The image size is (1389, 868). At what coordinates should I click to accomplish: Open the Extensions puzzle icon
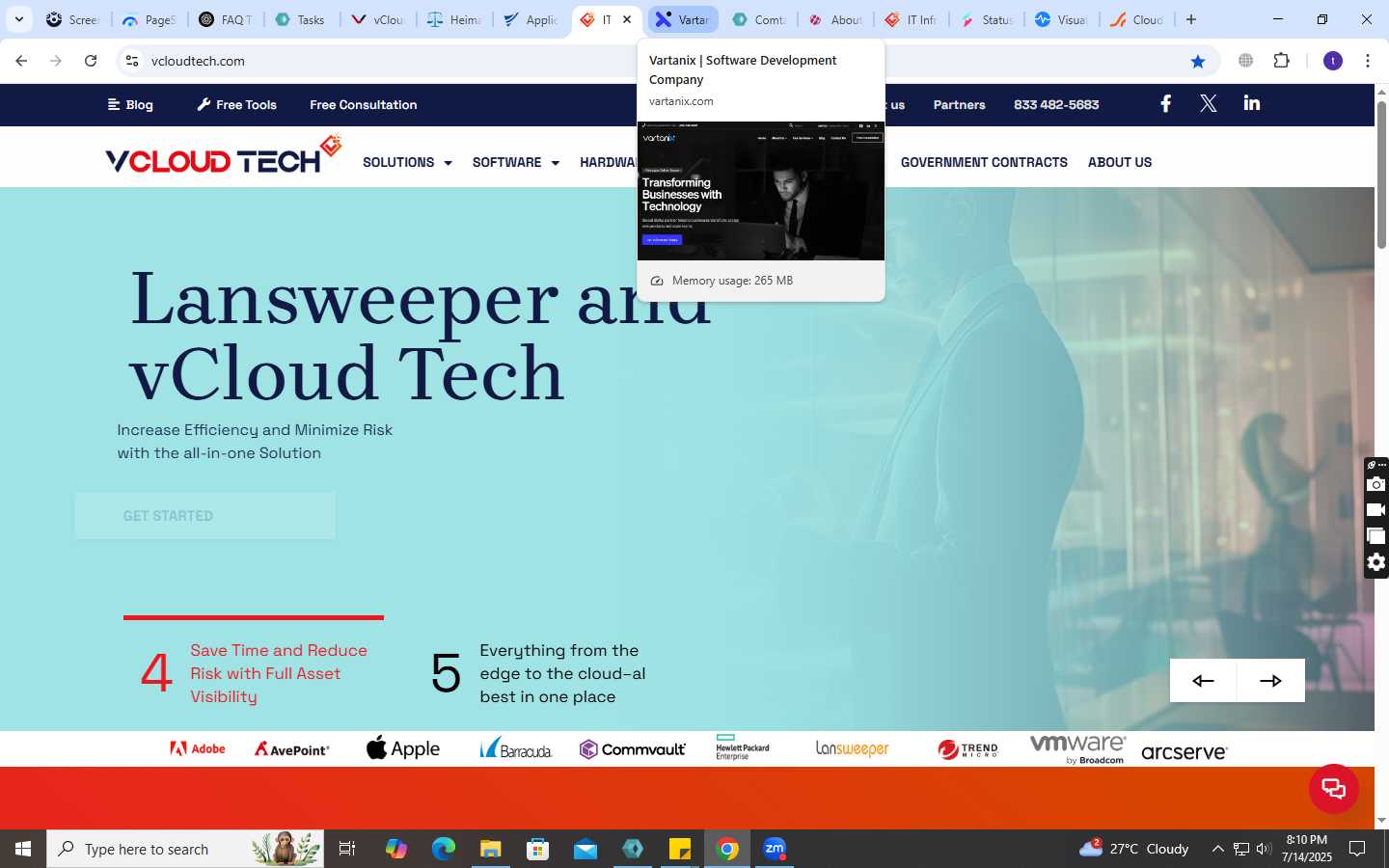pos(1281,61)
